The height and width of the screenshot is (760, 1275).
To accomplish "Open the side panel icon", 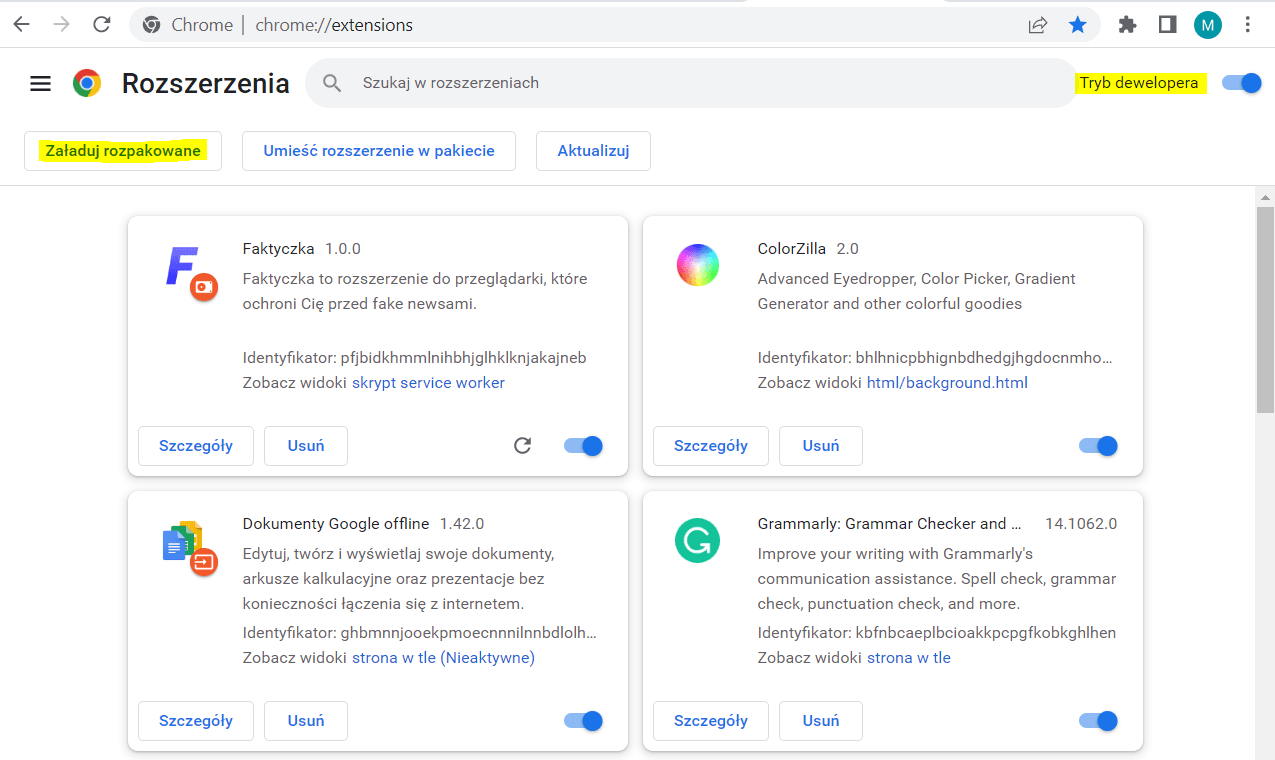I will [1167, 25].
